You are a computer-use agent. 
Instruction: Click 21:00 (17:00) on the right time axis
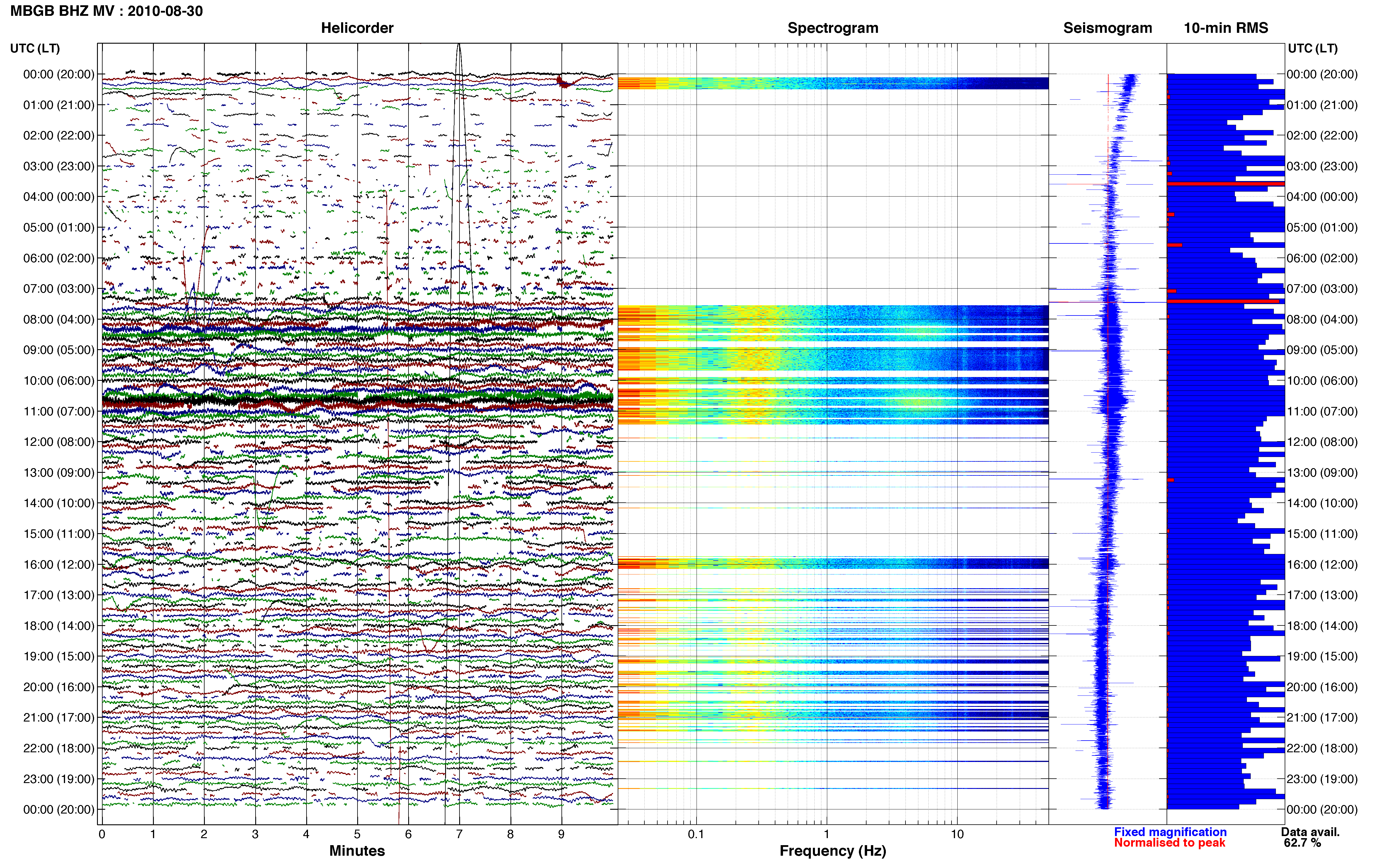[x=1322, y=718]
